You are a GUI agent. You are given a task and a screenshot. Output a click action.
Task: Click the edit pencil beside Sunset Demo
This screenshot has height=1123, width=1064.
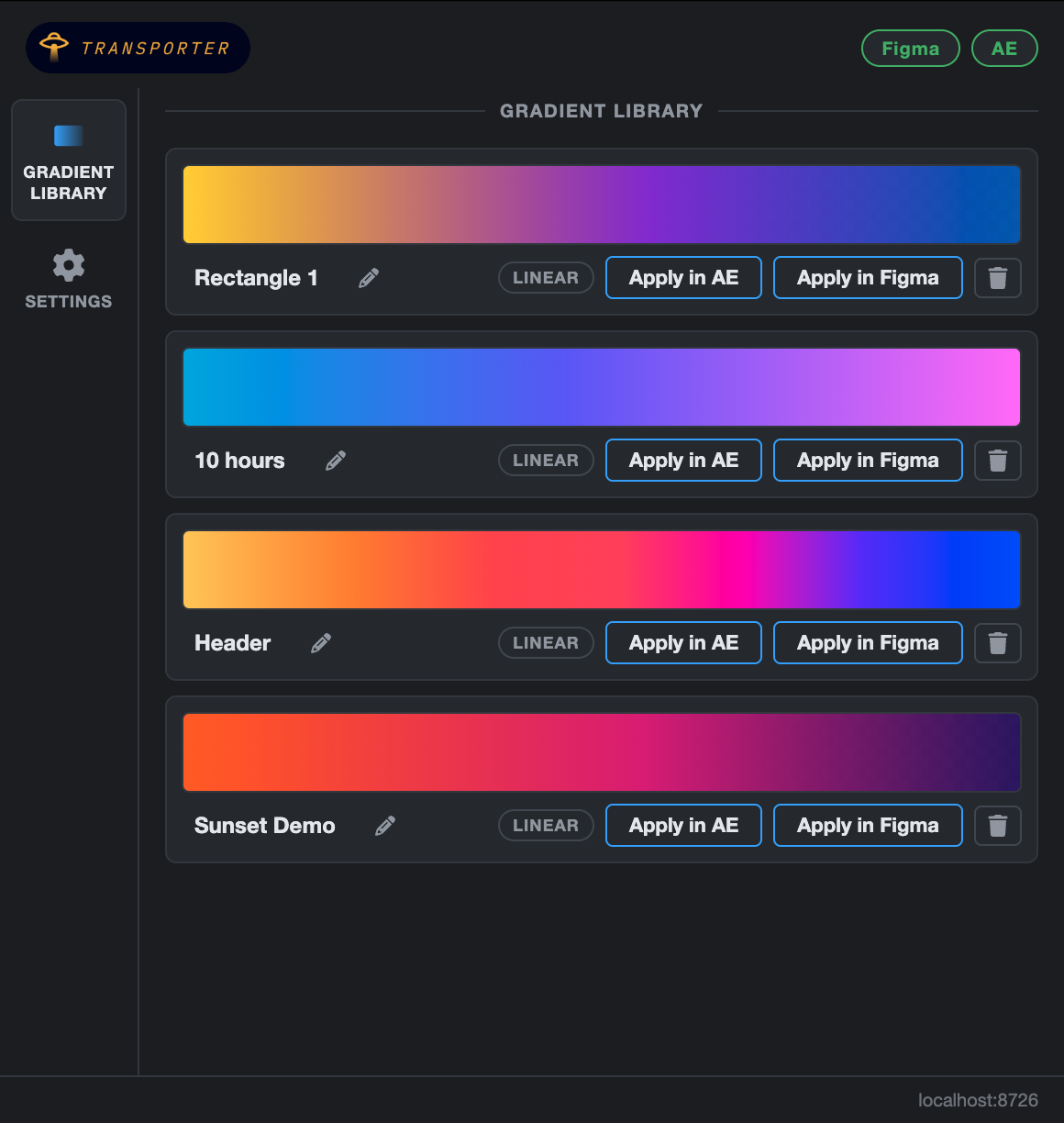pos(385,826)
